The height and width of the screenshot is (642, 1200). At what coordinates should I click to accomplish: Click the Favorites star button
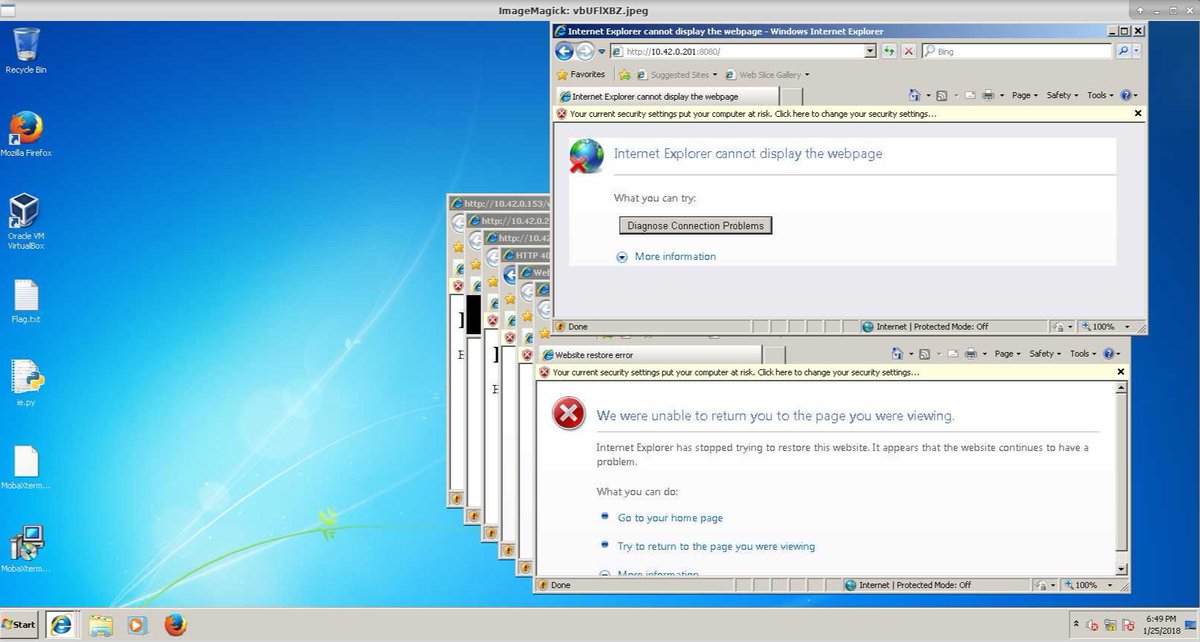[x=581, y=74]
